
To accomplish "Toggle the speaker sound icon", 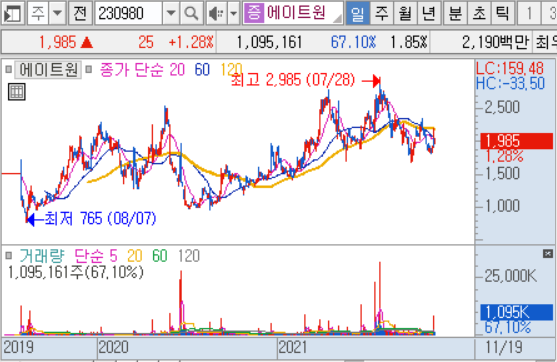I will [216, 13].
